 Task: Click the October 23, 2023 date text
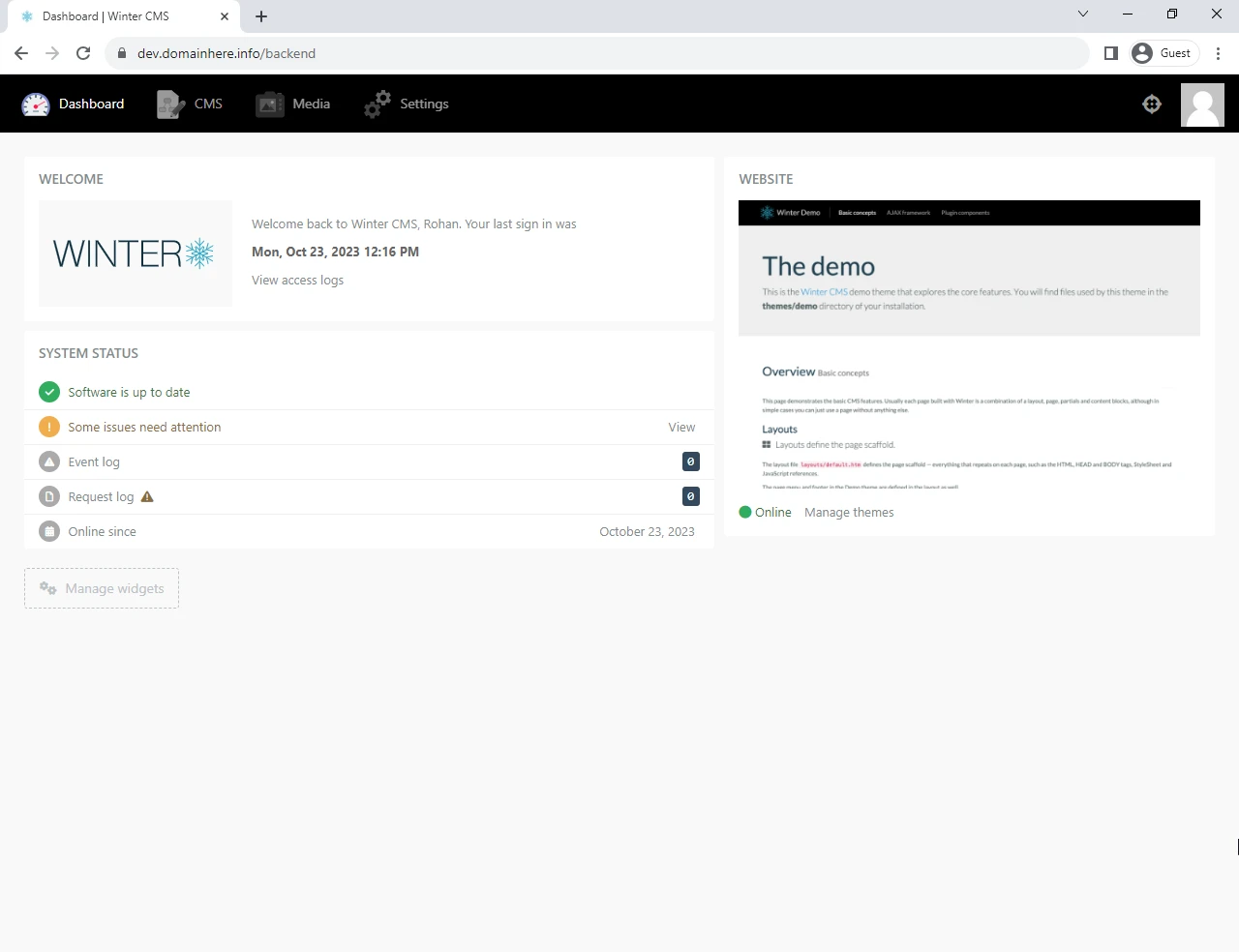647,531
